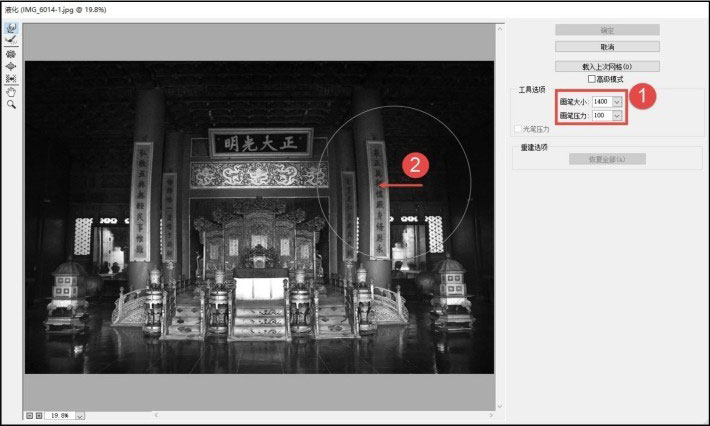
Task: Select the Bloat tool
Action: [x=11, y=66]
